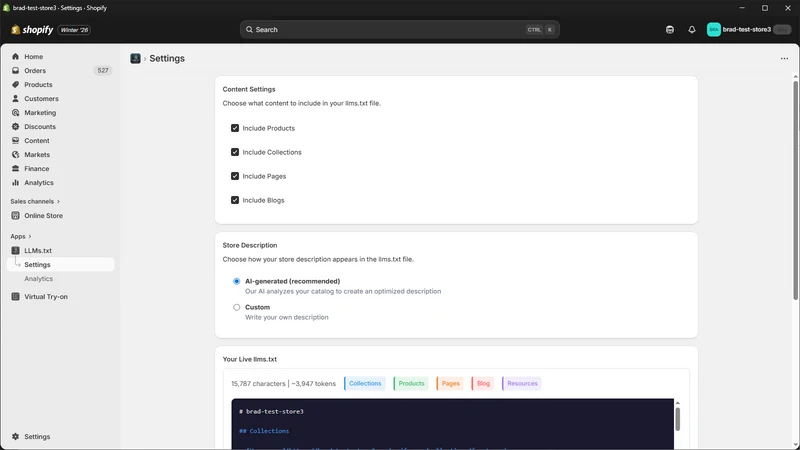Uncheck Include Blogs
Screen dimensions: 800x450
click(235, 200)
